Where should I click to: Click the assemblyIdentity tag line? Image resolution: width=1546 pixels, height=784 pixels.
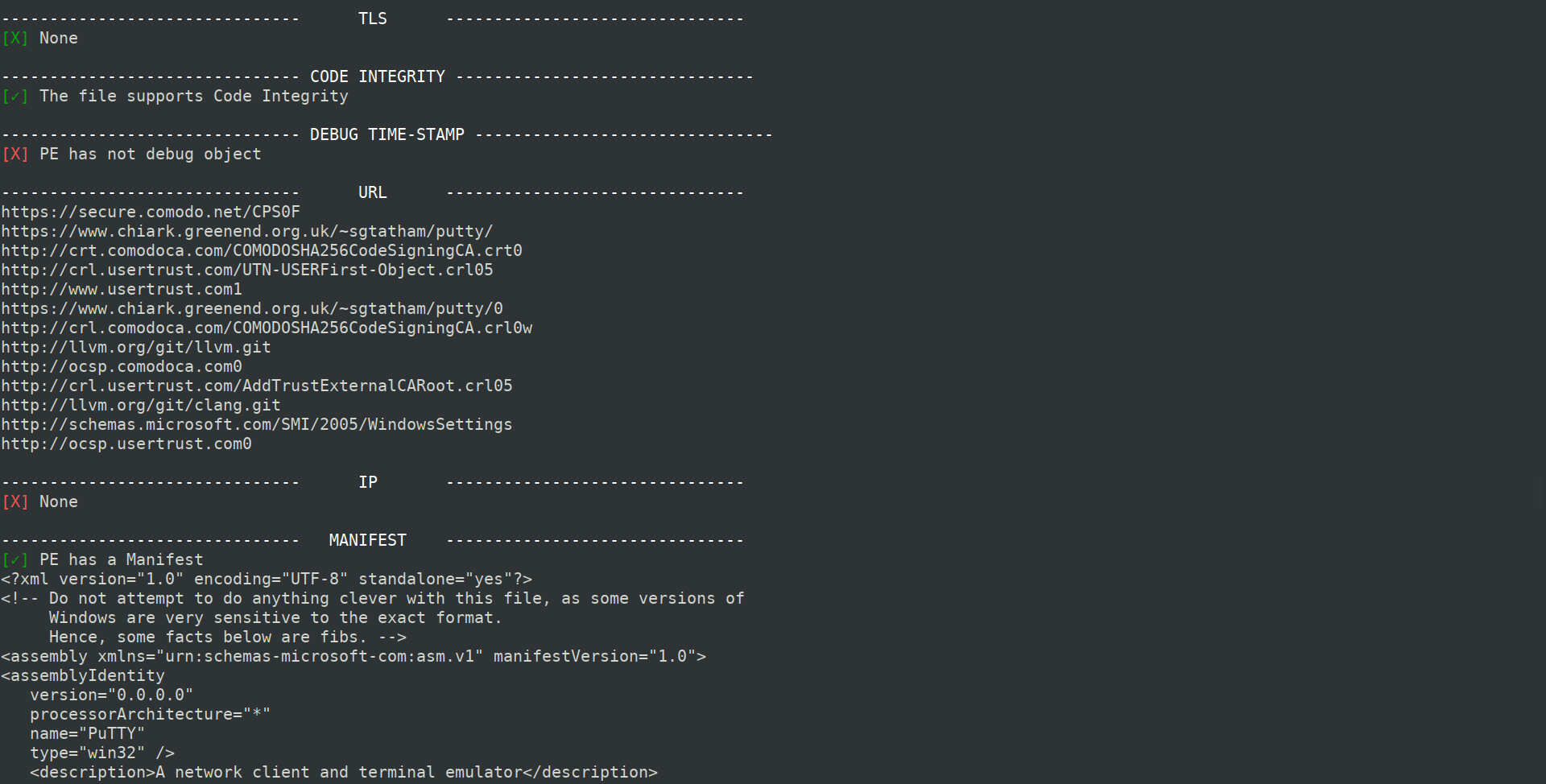coord(83,675)
